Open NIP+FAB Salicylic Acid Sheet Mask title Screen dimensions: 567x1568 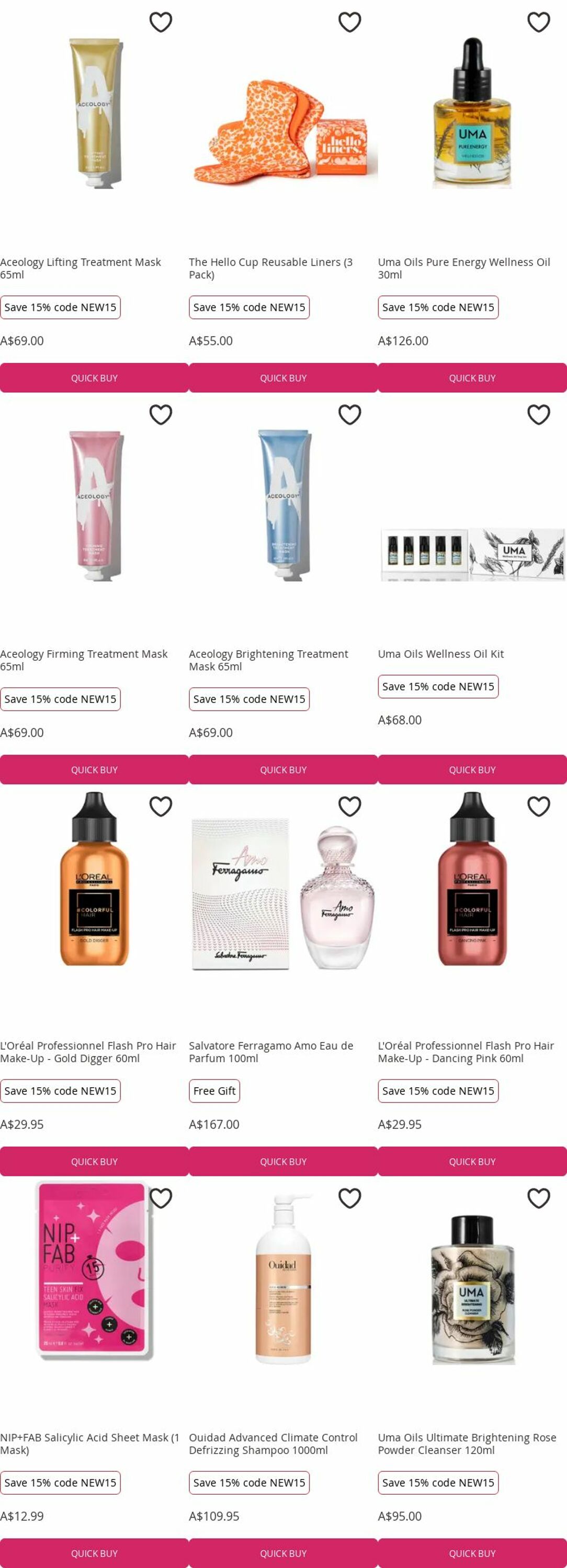click(89, 1443)
